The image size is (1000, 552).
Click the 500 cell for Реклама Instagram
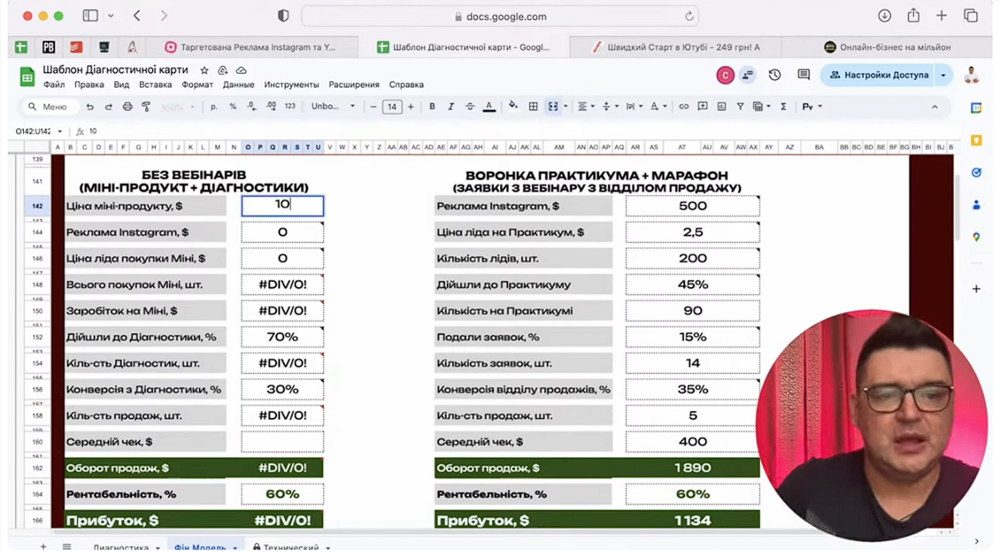[692, 206]
